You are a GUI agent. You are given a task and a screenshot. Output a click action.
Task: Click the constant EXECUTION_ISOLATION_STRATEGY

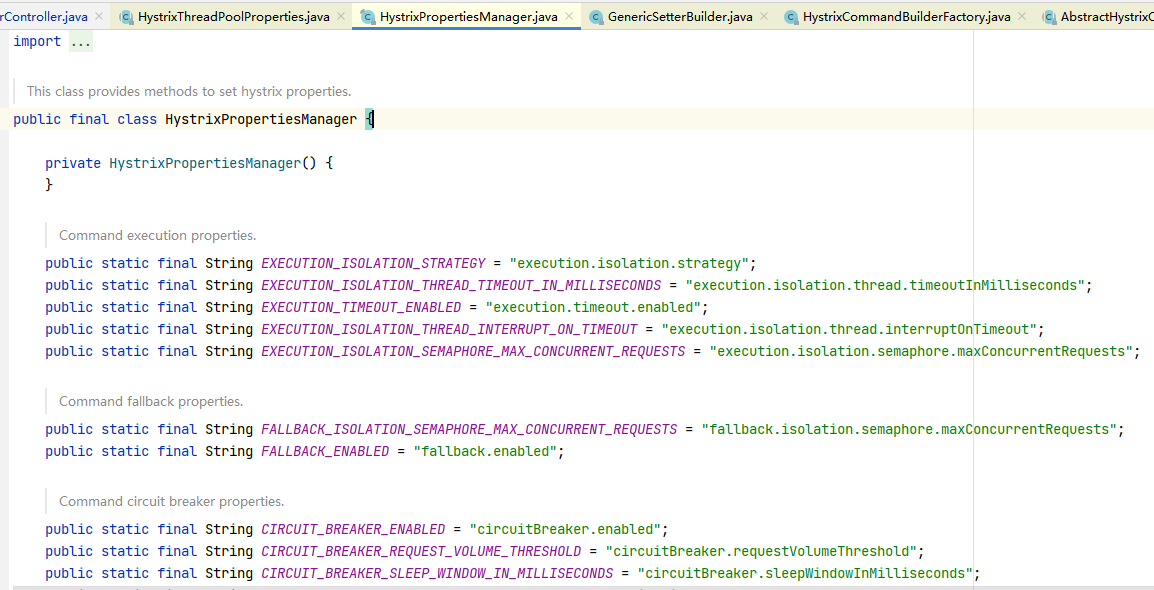point(373,263)
